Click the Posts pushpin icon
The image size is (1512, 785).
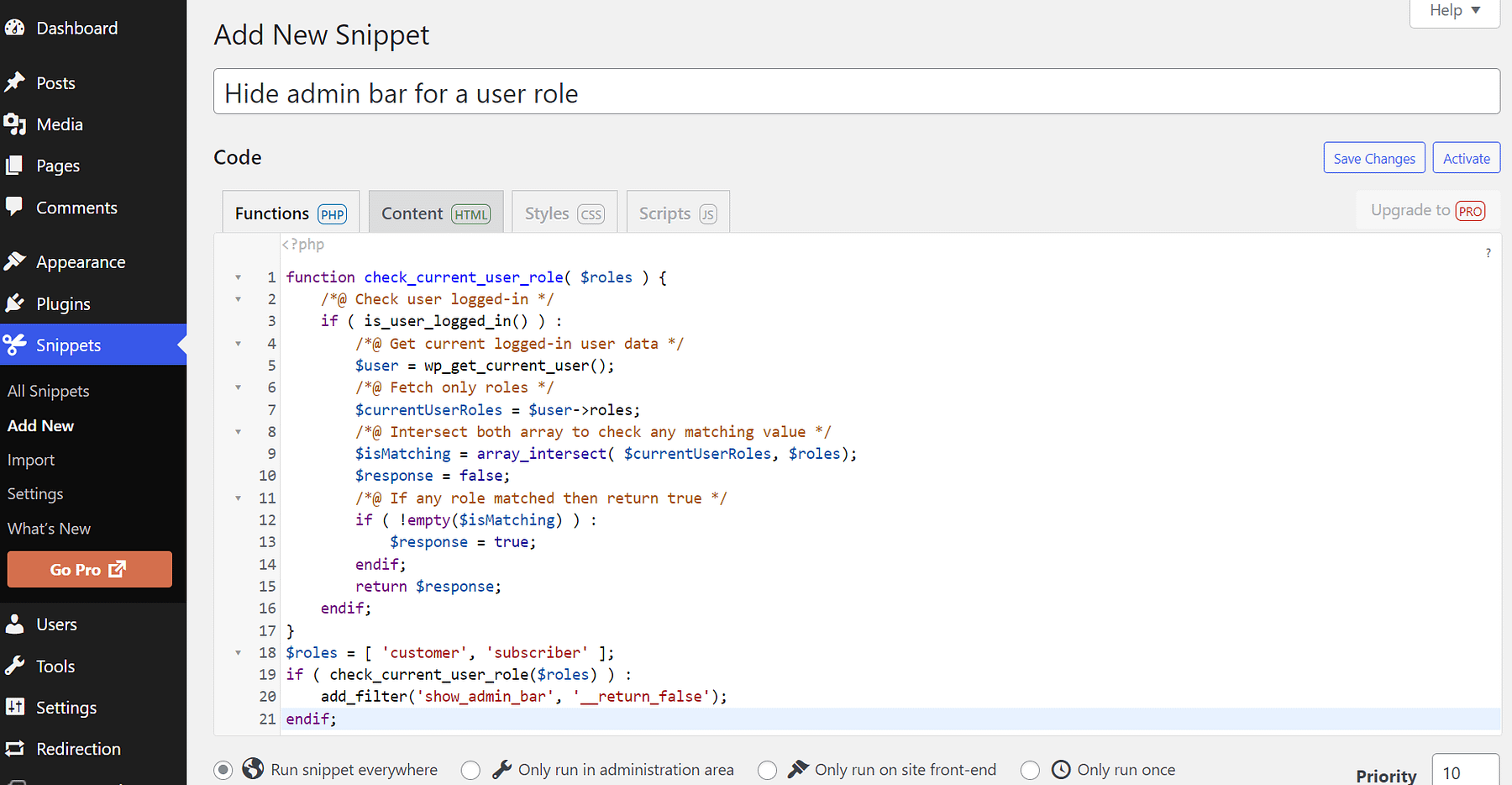pos(14,82)
